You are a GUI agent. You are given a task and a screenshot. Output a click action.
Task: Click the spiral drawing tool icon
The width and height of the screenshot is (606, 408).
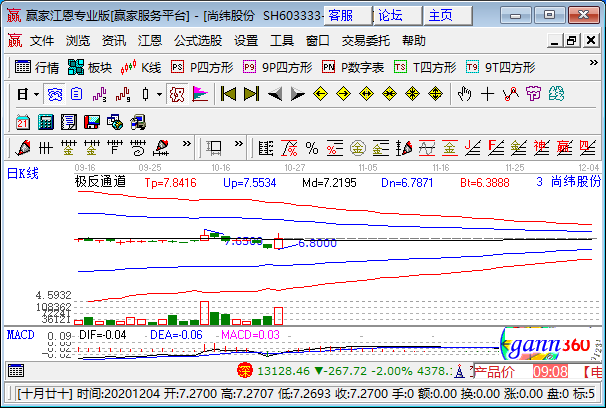[138, 148]
